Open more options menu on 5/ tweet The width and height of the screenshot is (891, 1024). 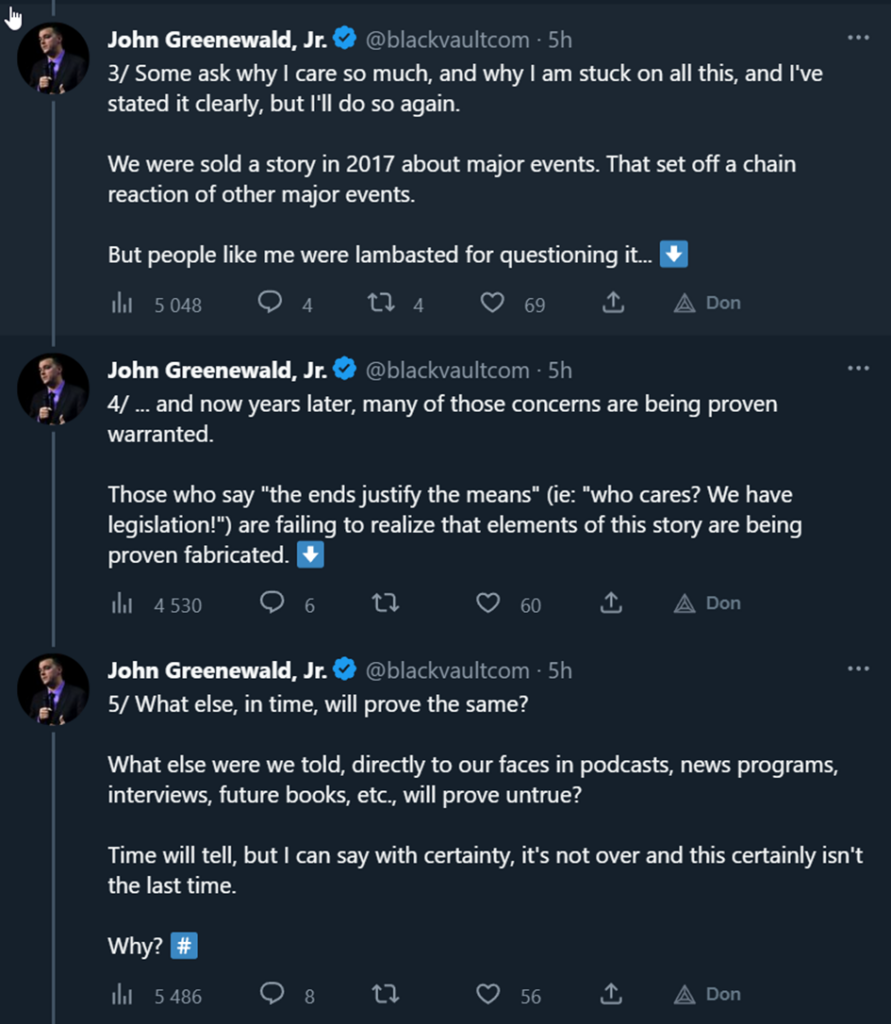coord(858,669)
